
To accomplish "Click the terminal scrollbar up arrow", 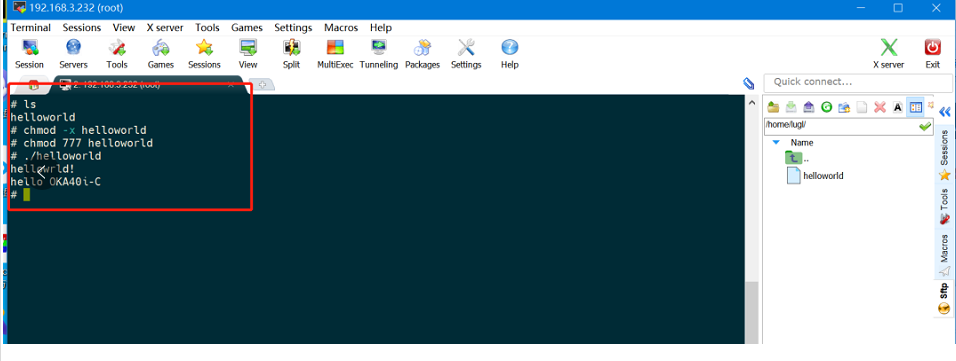I will point(752,103).
